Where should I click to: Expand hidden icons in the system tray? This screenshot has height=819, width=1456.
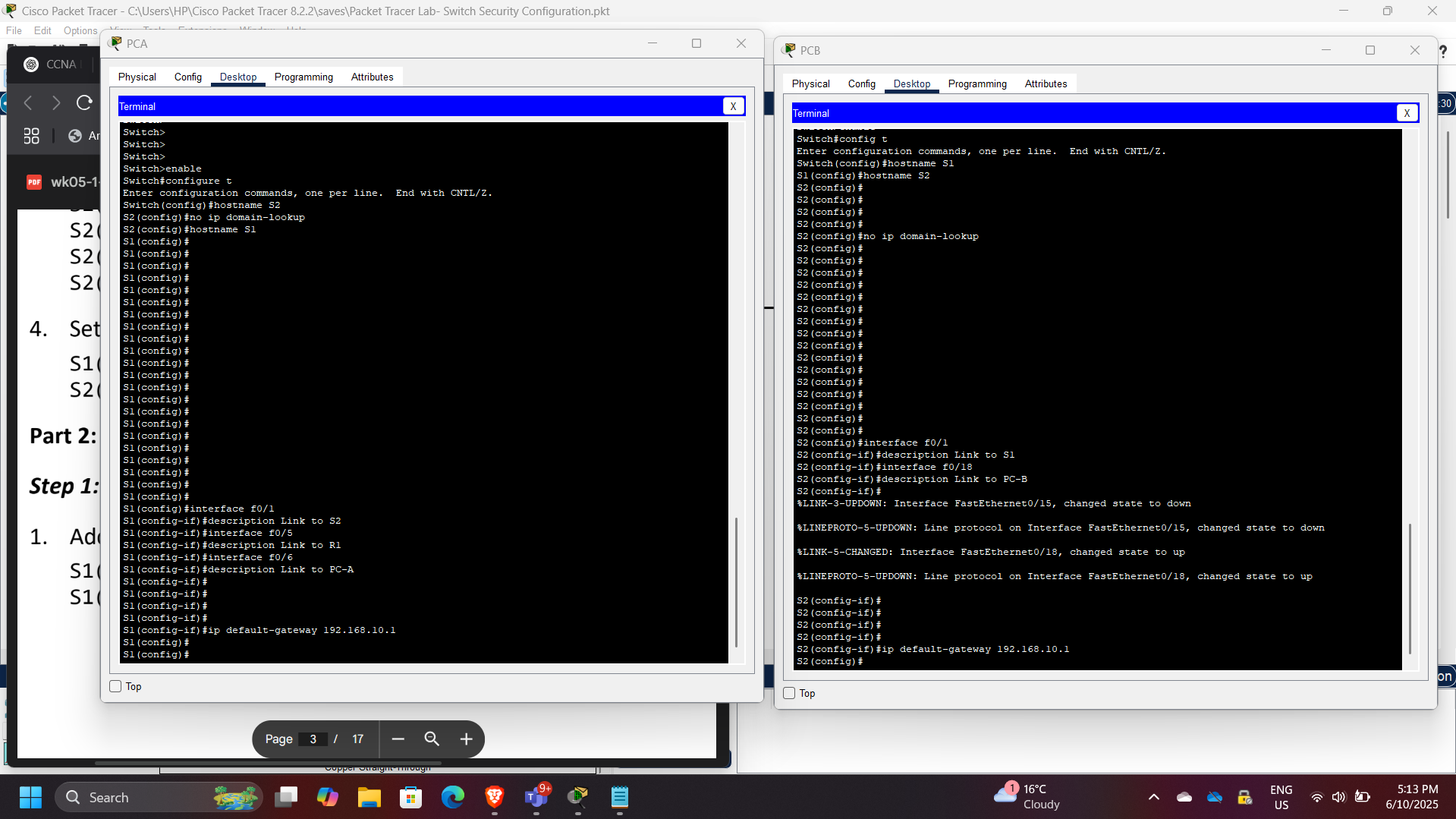coord(1153,797)
